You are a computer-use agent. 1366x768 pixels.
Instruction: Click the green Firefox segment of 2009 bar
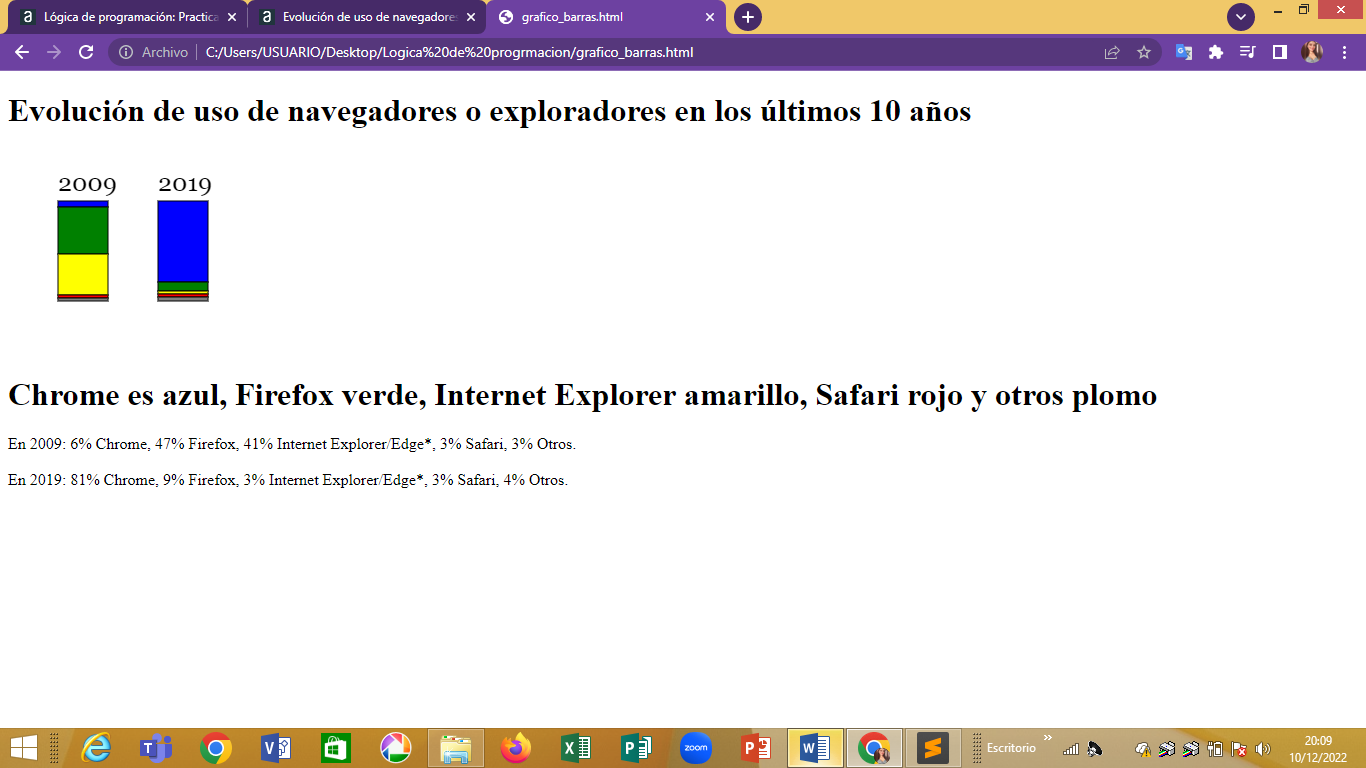[83, 230]
